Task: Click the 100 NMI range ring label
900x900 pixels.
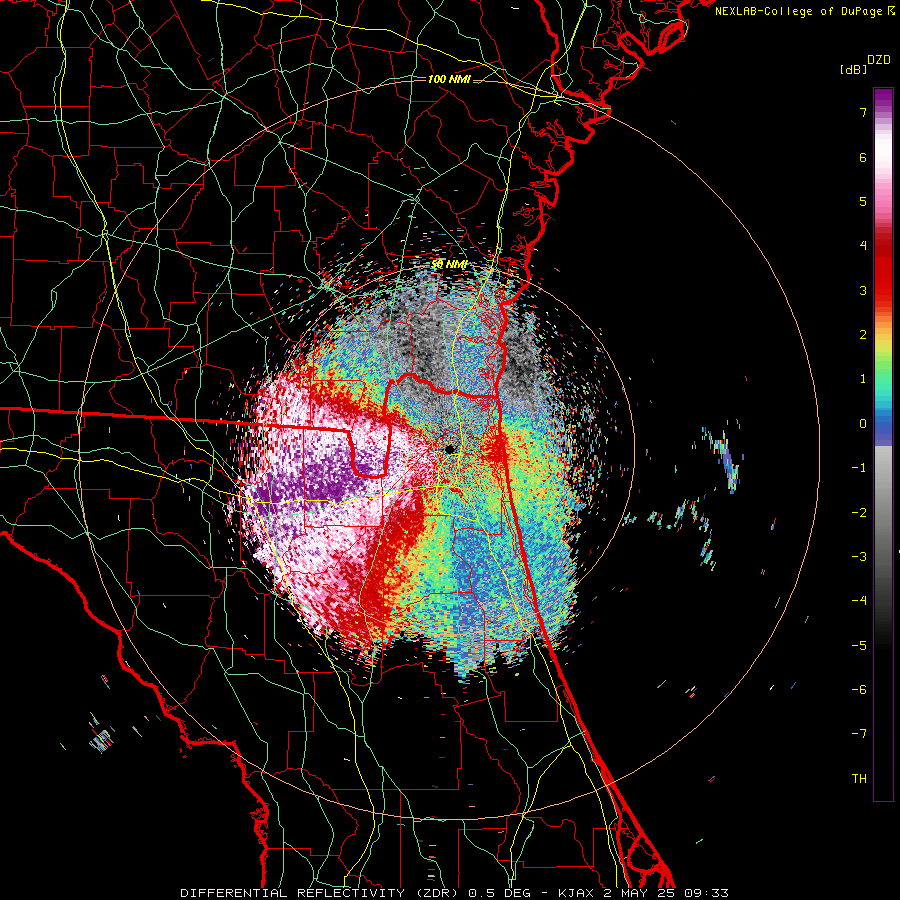Action: pyautogui.click(x=449, y=79)
